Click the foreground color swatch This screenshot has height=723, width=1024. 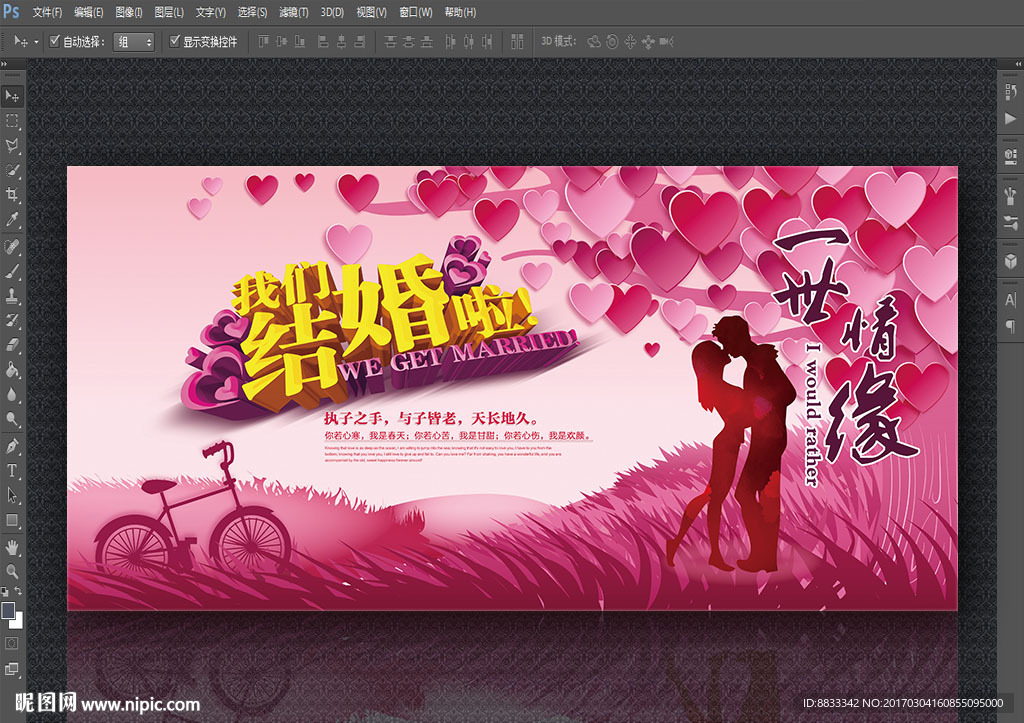coord(8,610)
